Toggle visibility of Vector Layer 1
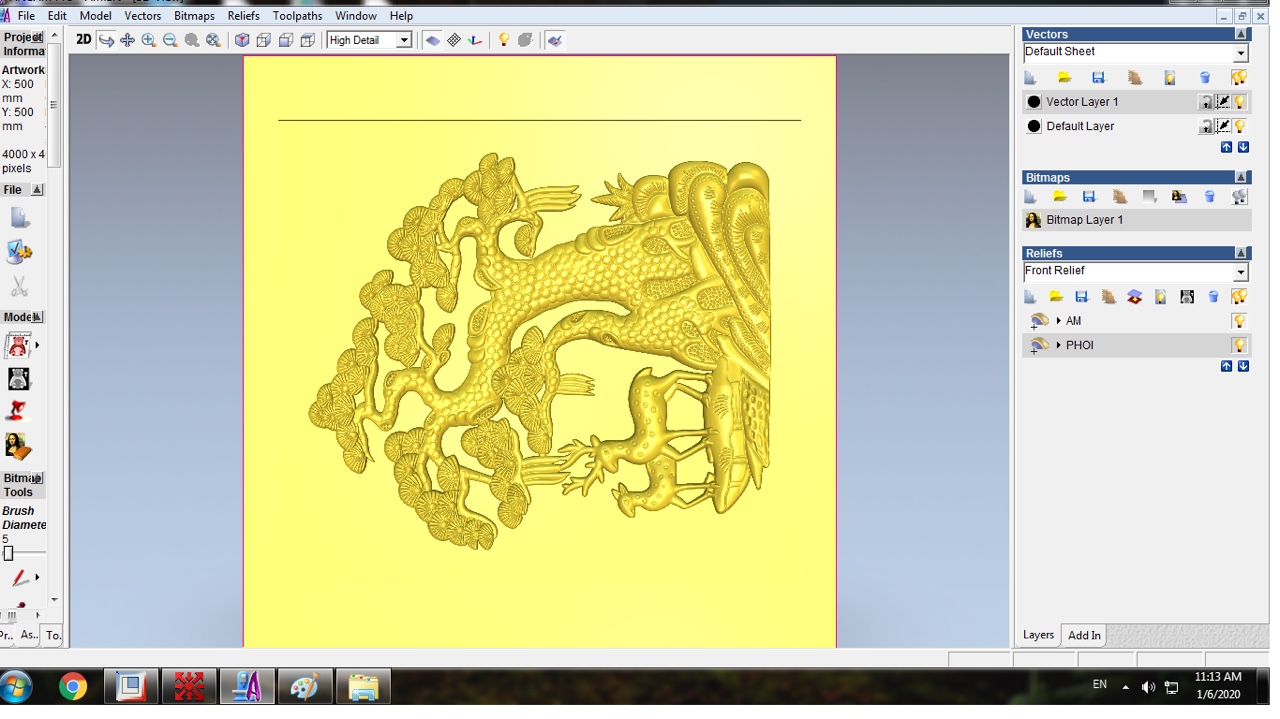 click(1240, 101)
